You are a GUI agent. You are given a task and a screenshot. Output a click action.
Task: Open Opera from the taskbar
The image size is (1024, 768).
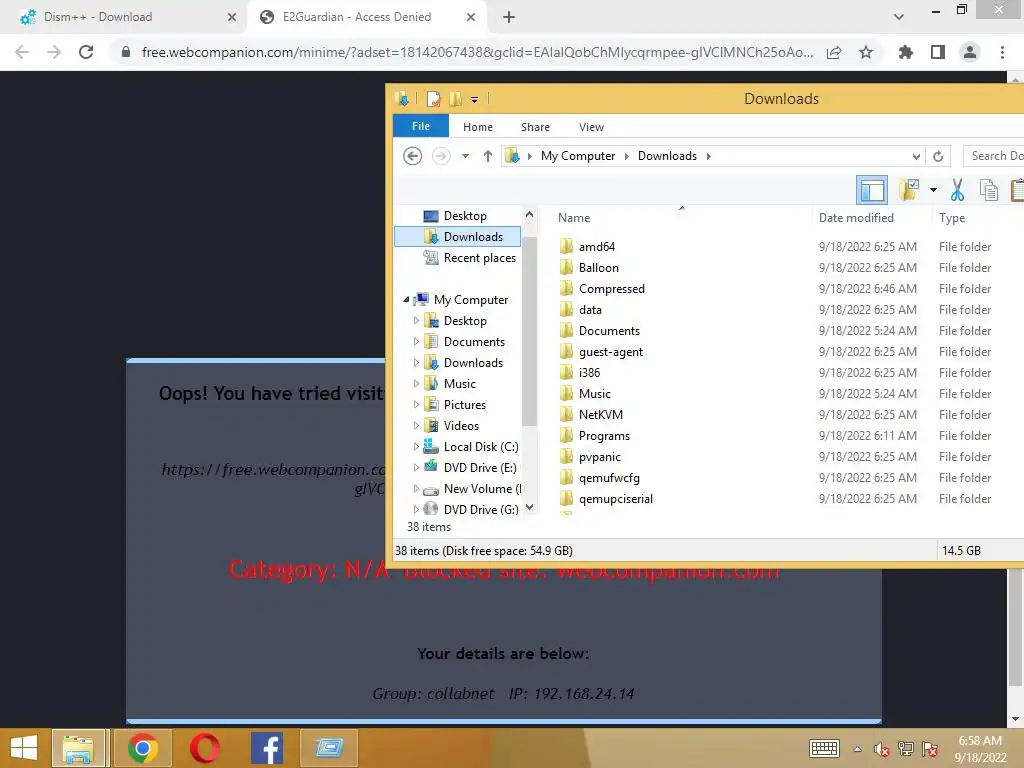click(205, 748)
